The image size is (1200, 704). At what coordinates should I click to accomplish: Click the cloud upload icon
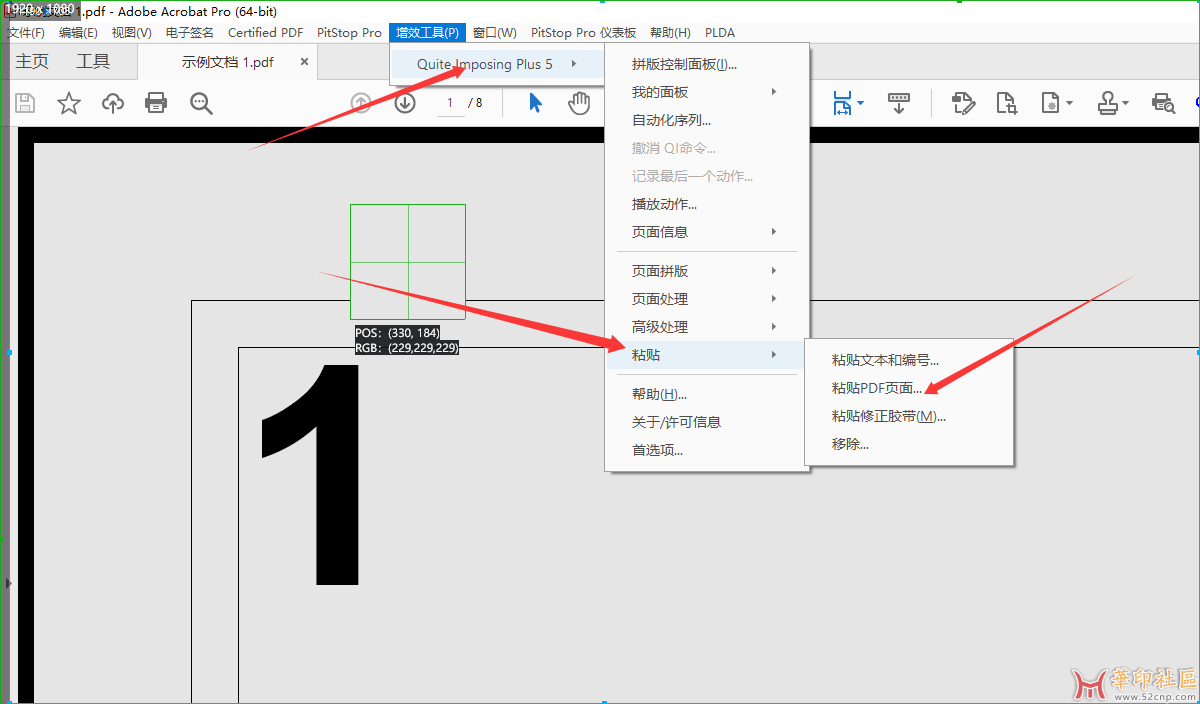pos(113,103)
